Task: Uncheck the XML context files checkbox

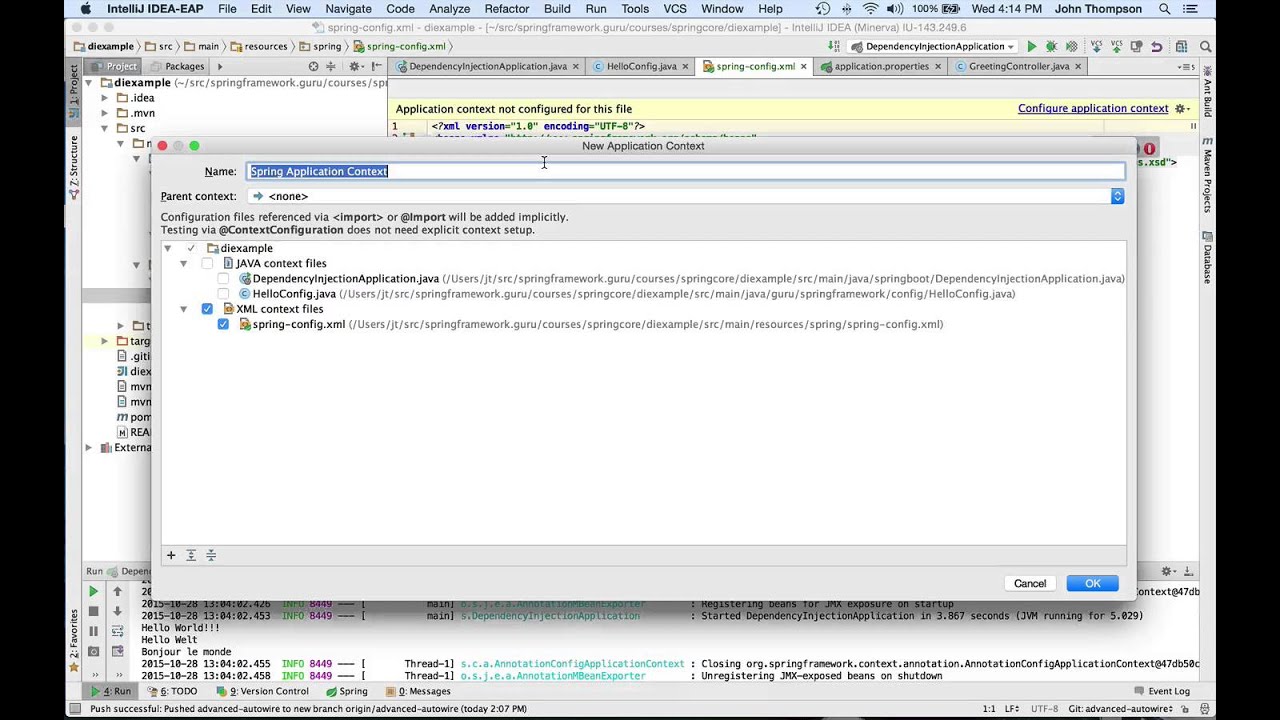Action: click(x=207, y=309)
